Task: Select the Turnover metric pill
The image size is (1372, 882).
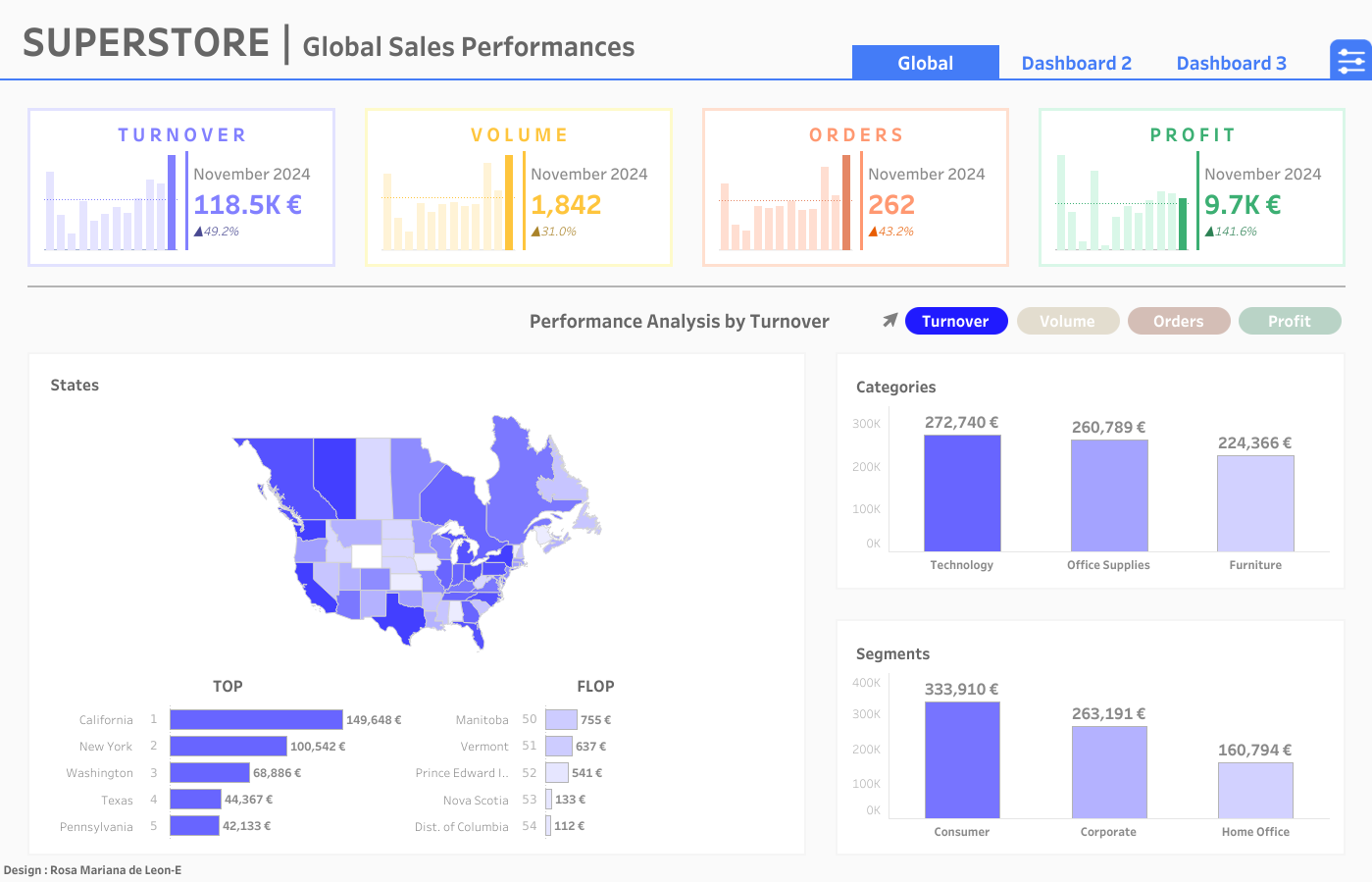Action: click(956, 321)
